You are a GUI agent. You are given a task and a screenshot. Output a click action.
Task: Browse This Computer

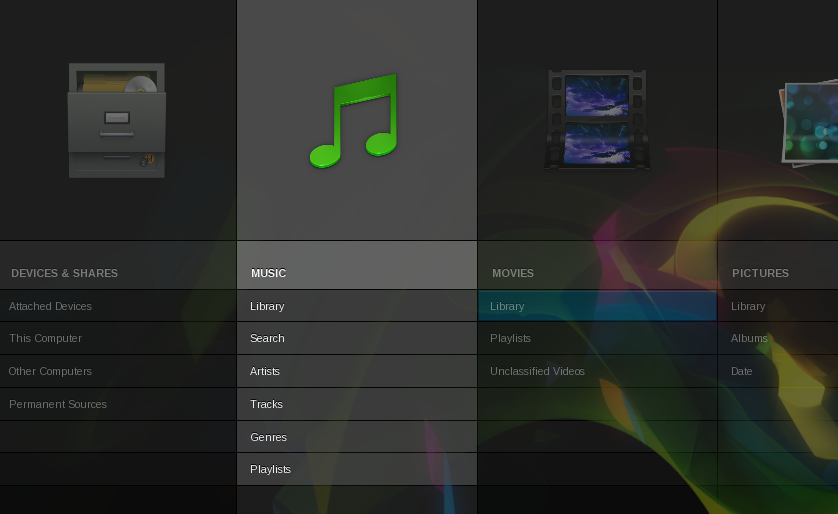[118, 338]
